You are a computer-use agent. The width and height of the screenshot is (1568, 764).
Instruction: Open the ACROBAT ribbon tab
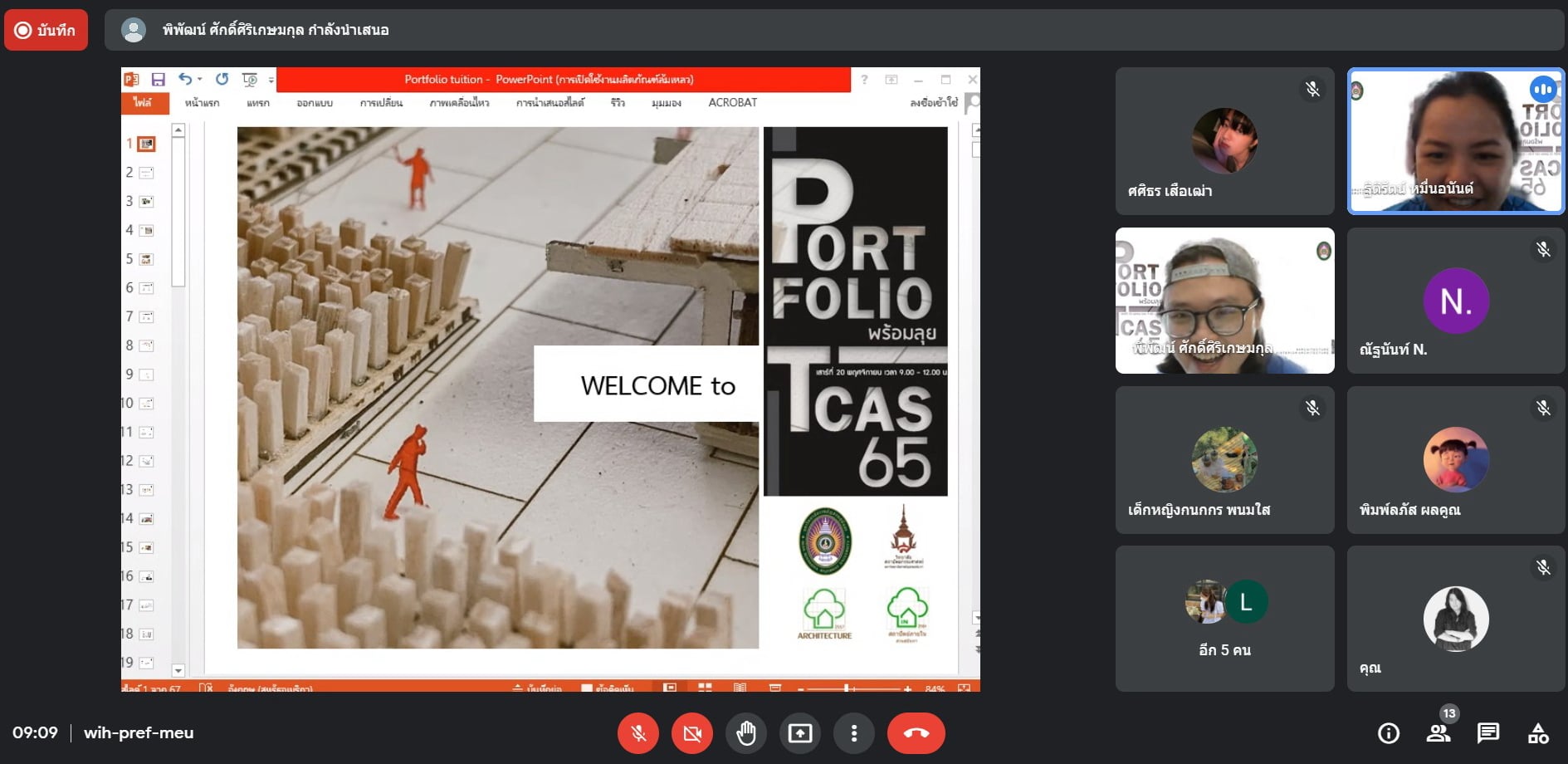732,103
